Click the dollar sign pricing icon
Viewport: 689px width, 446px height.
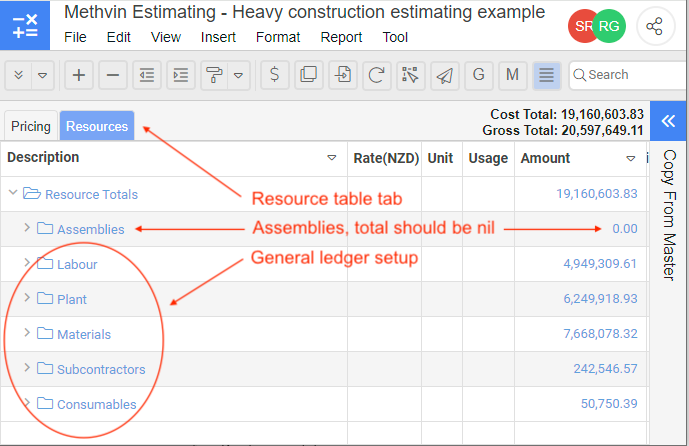275,75
